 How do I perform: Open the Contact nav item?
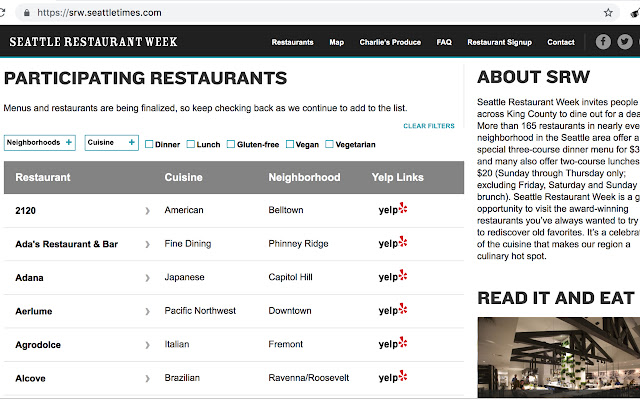561,42
